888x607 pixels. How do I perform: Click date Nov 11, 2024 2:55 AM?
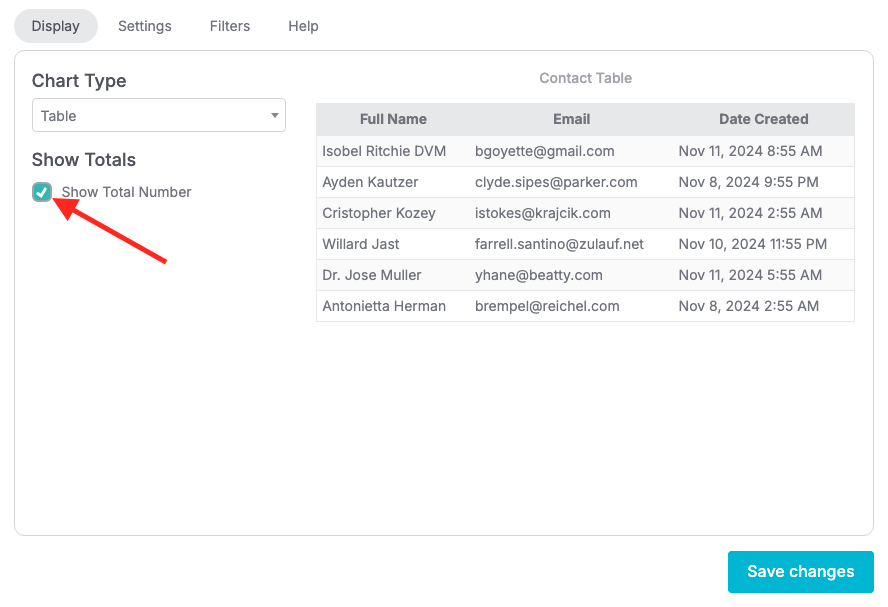[x=750, y=213]
